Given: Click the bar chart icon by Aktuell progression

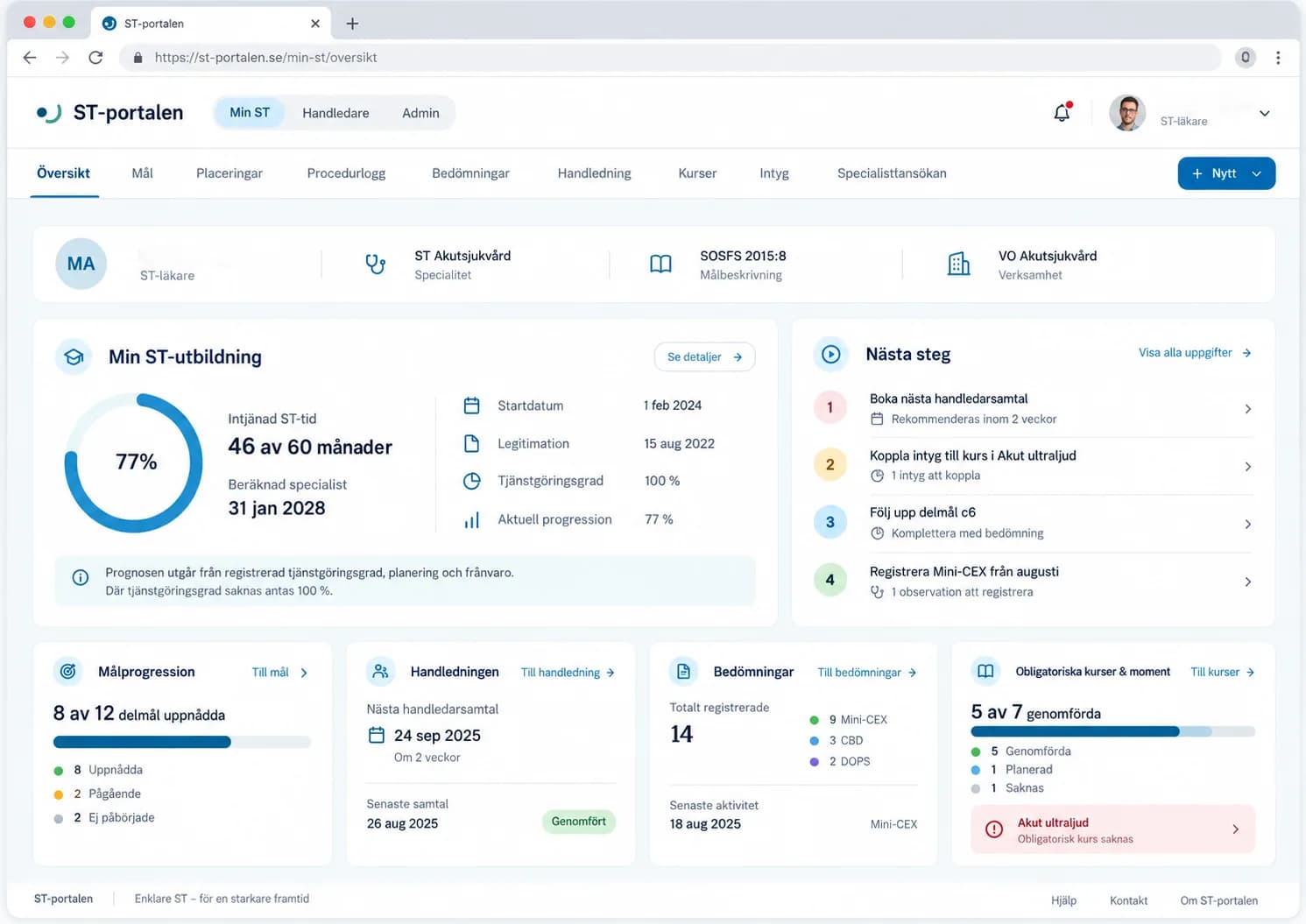Looking at the screenshot, I should [471, 519].
